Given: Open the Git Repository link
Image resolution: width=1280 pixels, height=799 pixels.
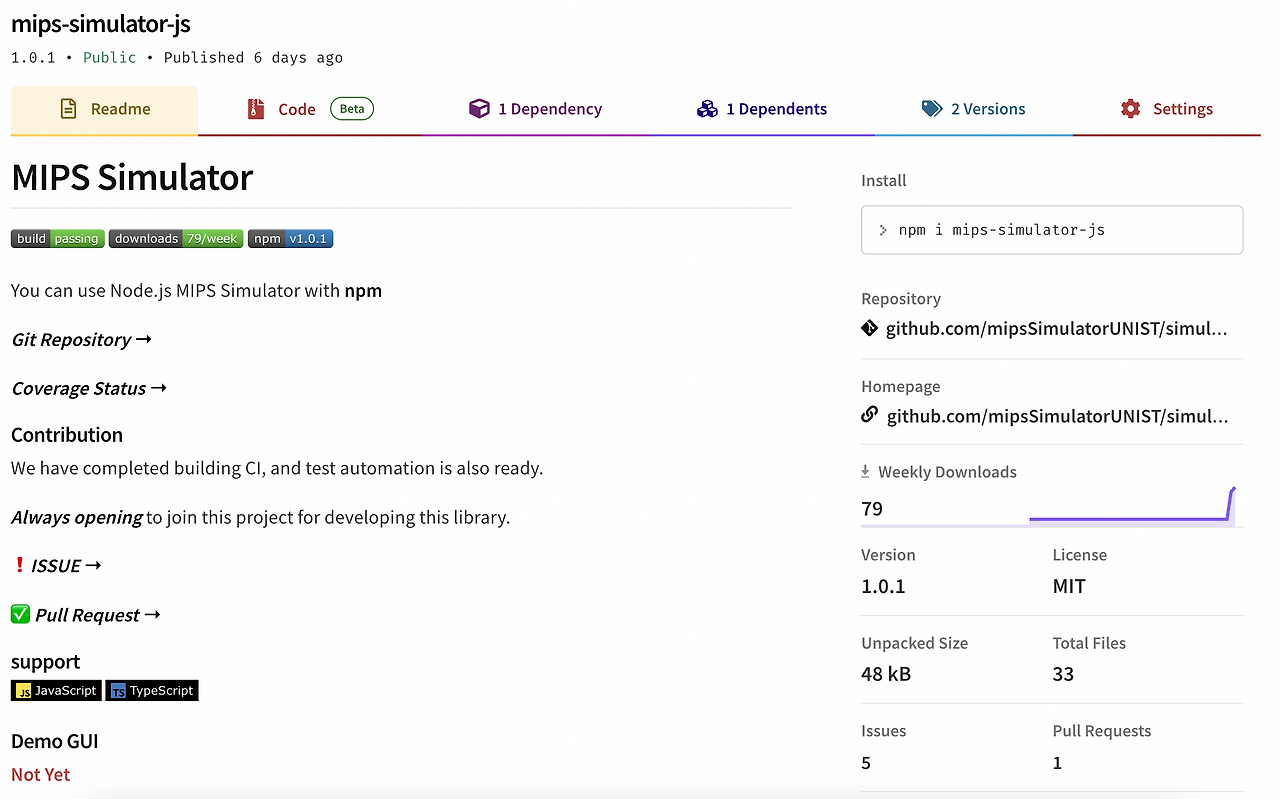Looking at the screenshot, I should click(81, 340).
